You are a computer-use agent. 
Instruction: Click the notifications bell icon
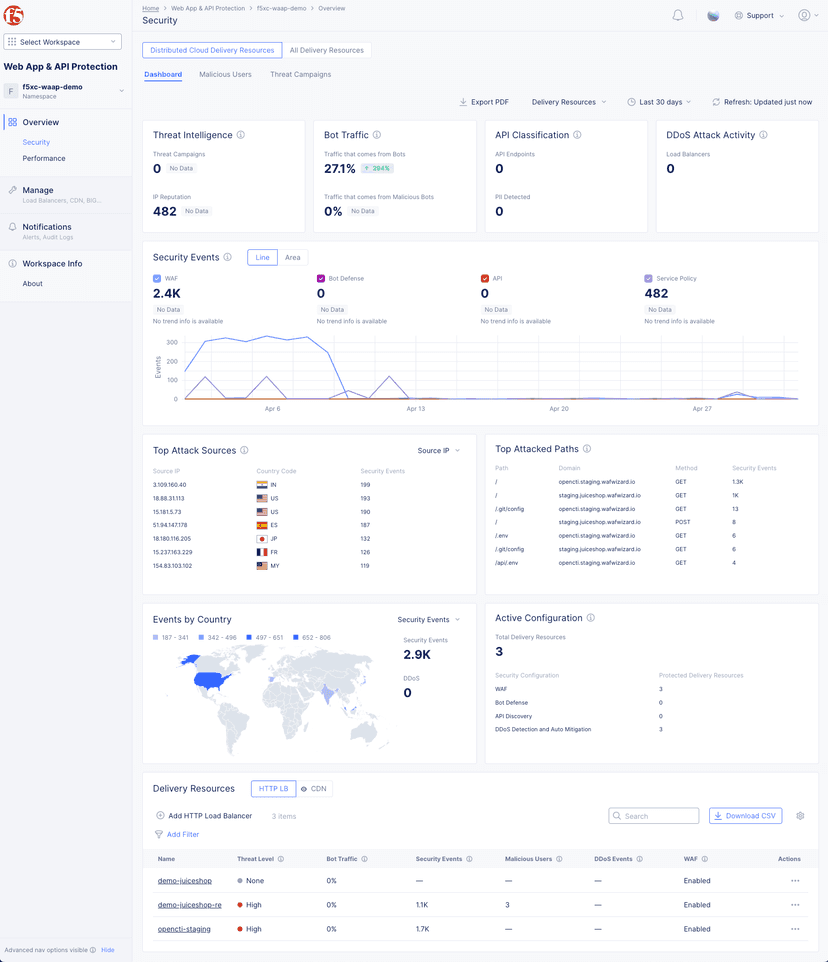coord(677,16)
